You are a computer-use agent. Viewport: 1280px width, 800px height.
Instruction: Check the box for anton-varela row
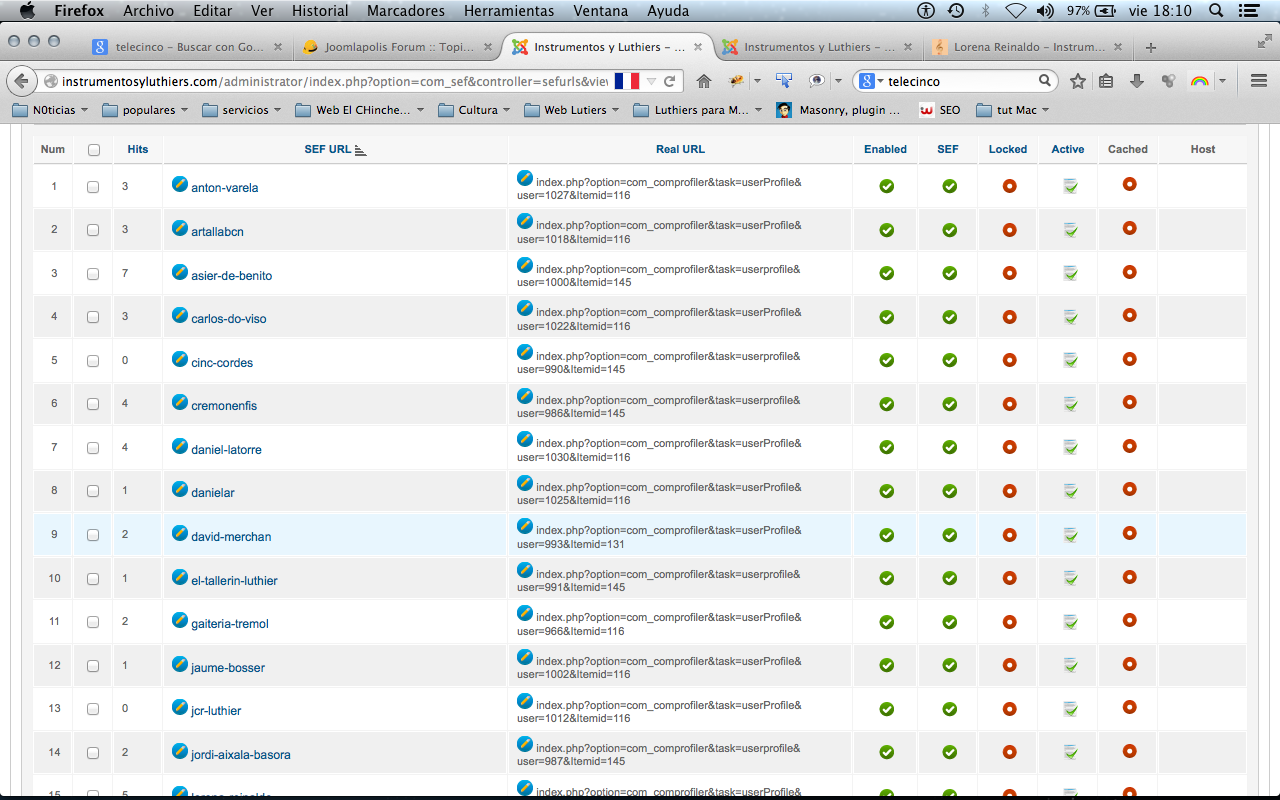93,187
